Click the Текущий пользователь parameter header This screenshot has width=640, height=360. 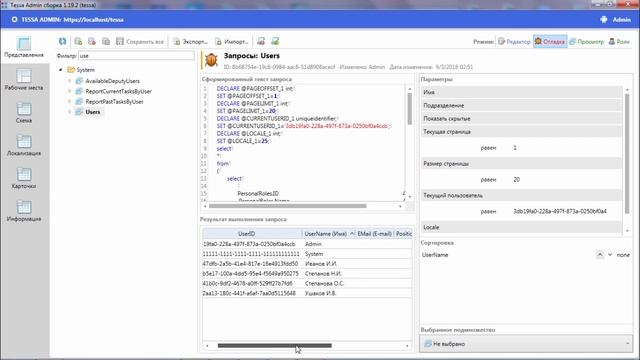tap(521, 196)
